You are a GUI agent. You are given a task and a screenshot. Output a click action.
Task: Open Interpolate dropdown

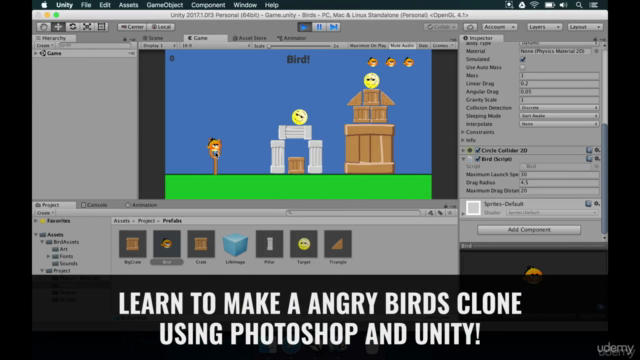[x=559, y=124]
